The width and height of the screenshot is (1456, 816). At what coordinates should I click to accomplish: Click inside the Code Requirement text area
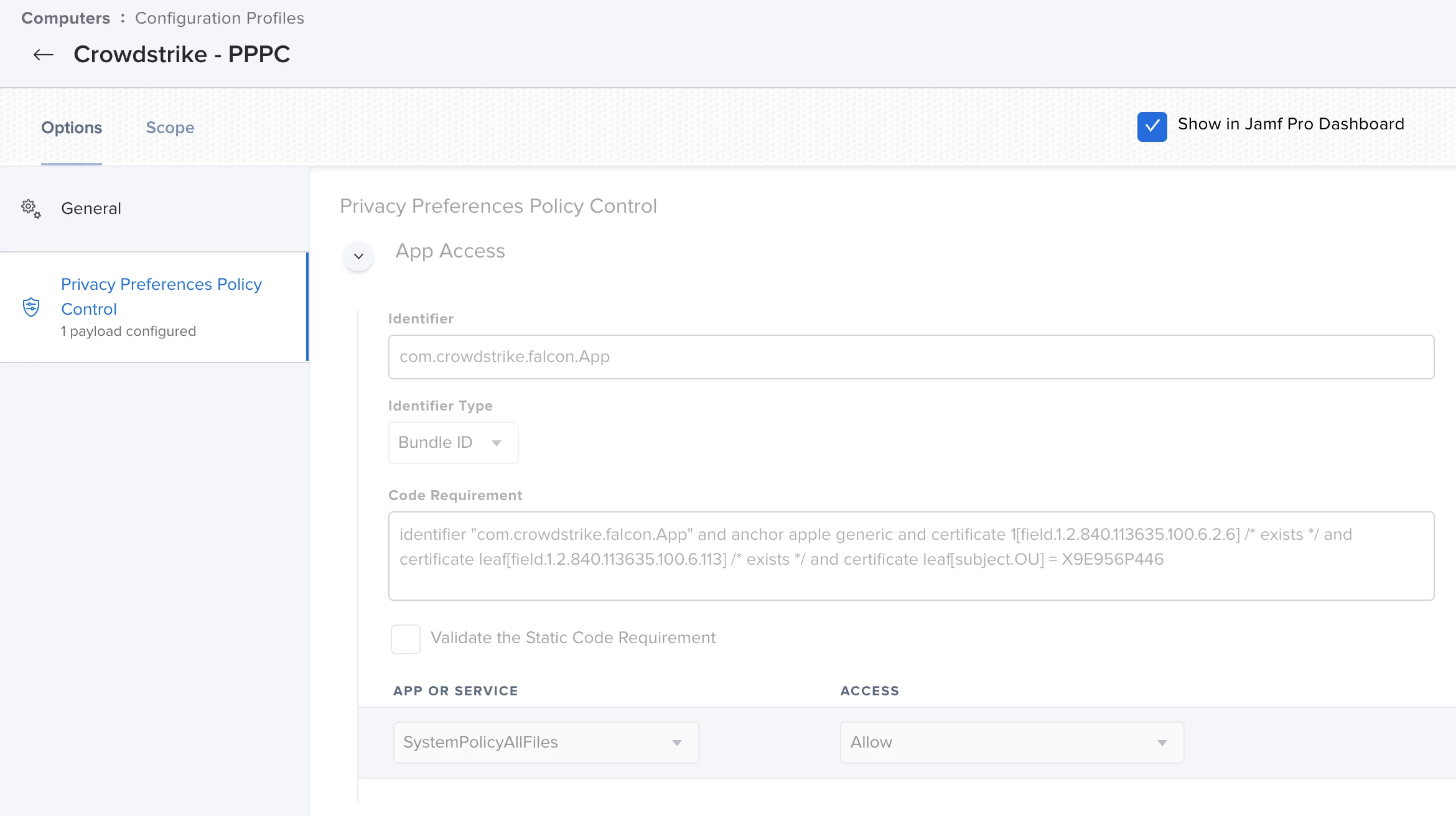click(x=910, y=555)
